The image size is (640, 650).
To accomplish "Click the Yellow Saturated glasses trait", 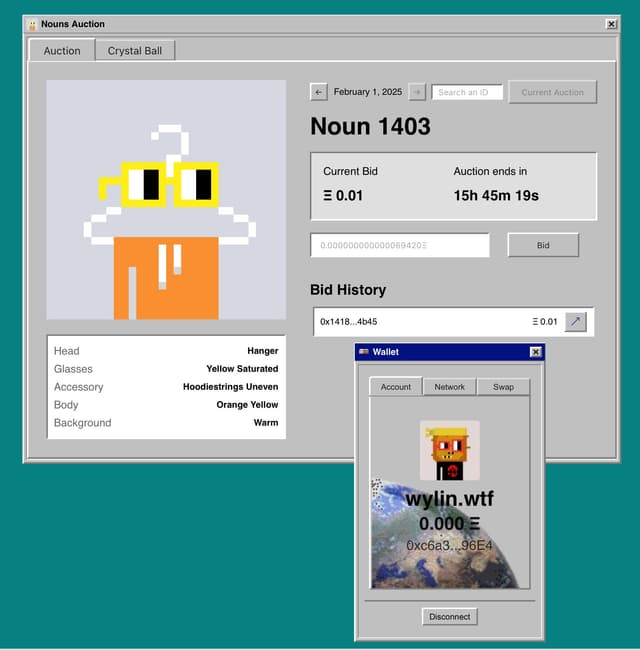I will tap(242, 369).
